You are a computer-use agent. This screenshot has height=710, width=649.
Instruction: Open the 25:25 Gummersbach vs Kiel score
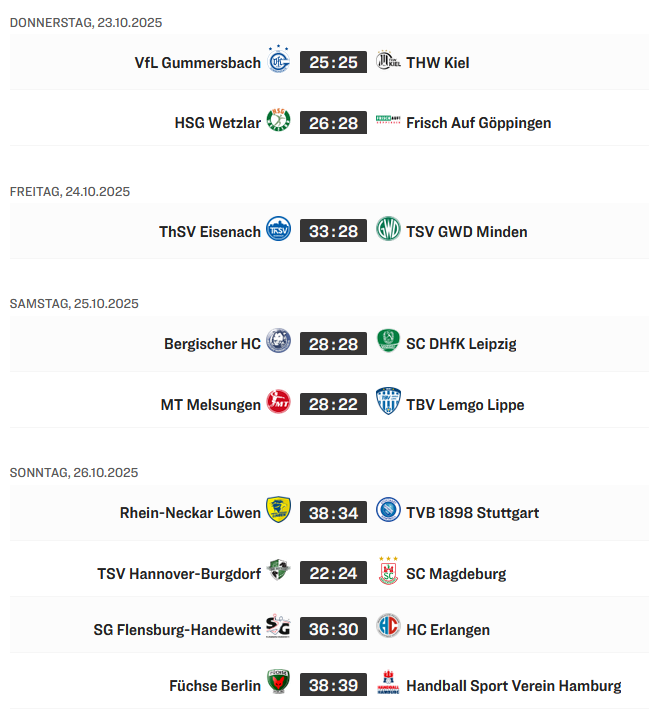point(333,62)
